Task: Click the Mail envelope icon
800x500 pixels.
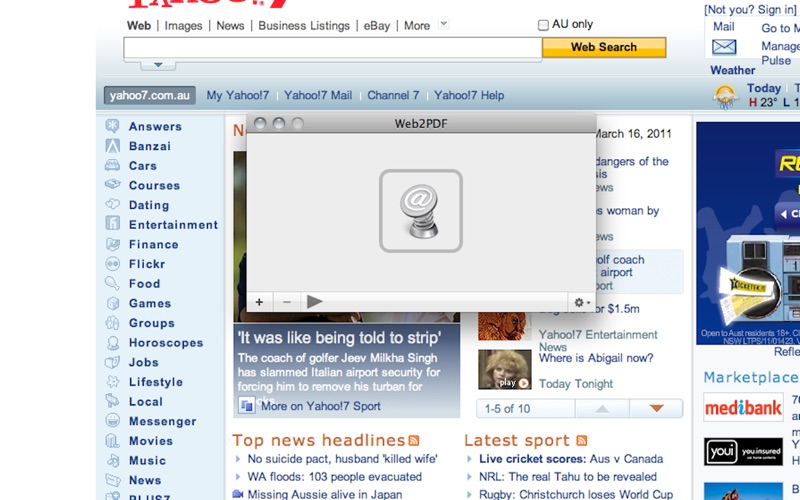Action: tap(724, 47)
